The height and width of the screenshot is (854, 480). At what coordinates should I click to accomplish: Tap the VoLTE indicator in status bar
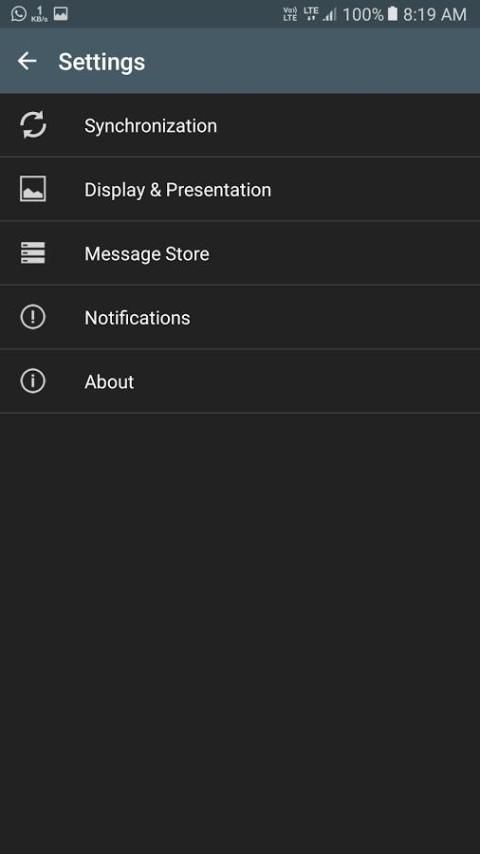tap(290, 14)
